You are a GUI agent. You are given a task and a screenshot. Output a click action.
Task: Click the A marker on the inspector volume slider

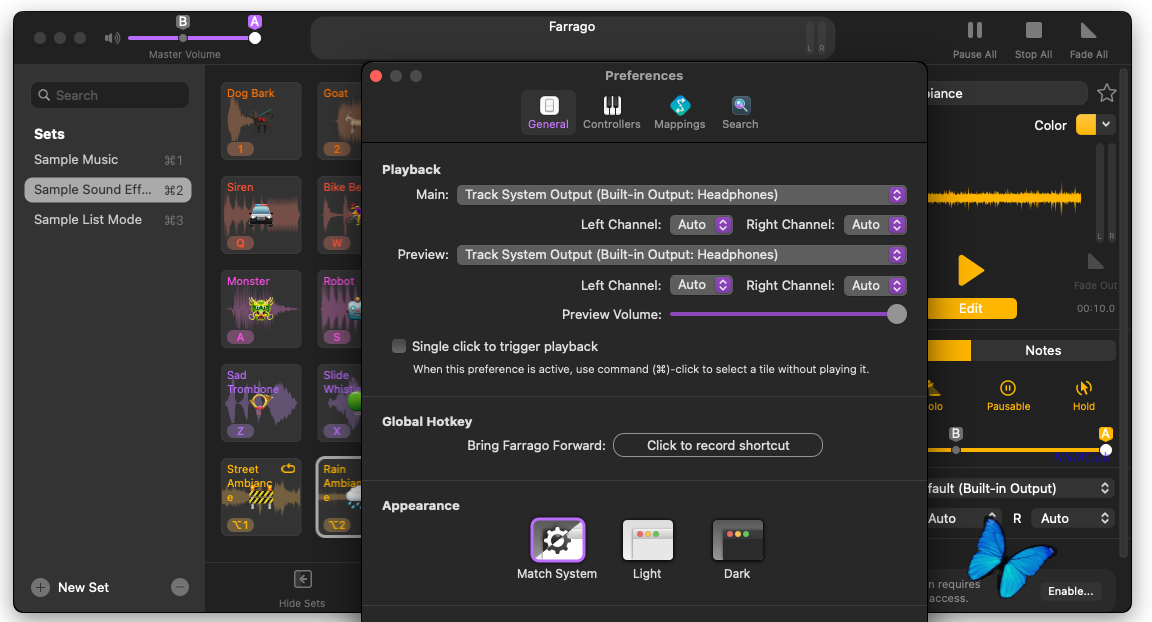coord(1105,433)
